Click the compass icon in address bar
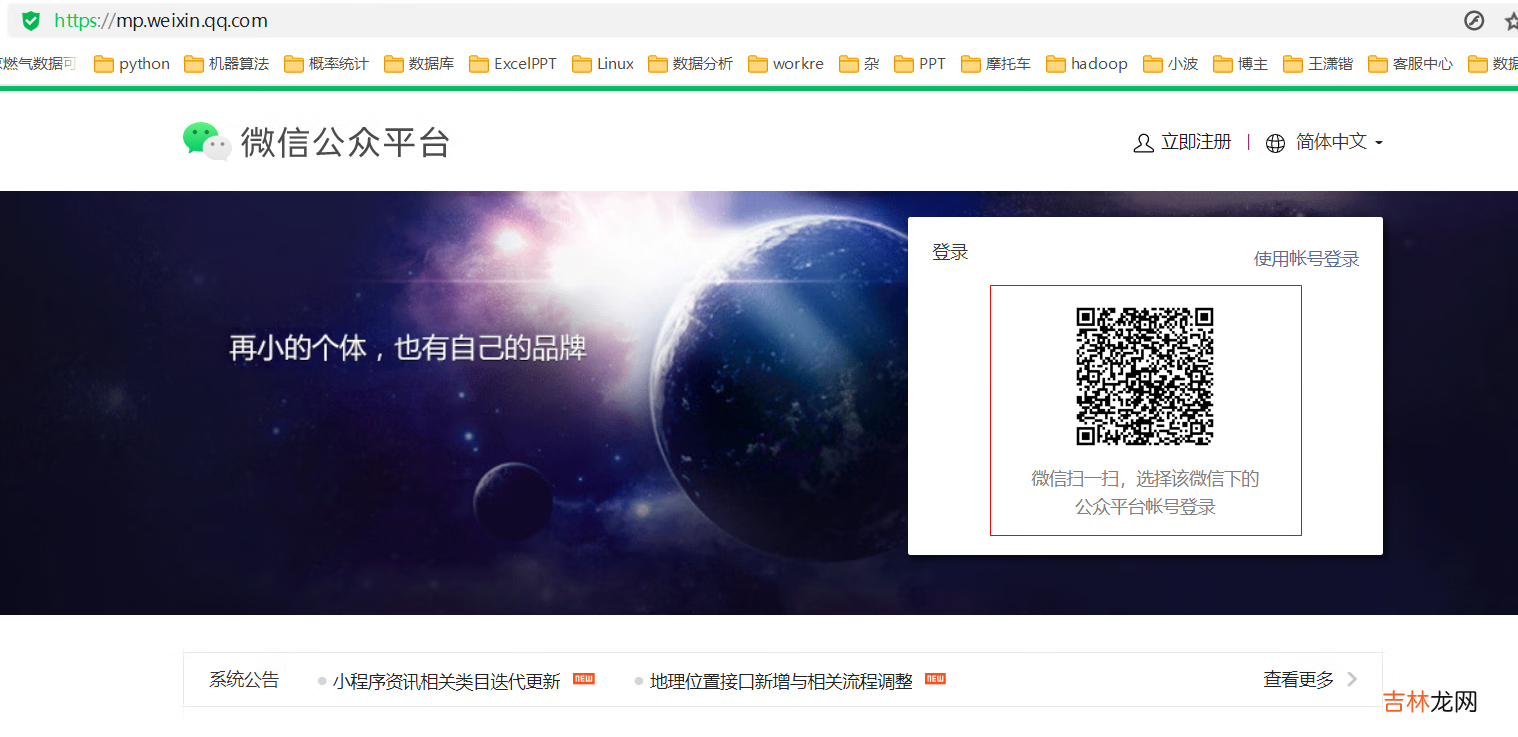 (1474, 20)
